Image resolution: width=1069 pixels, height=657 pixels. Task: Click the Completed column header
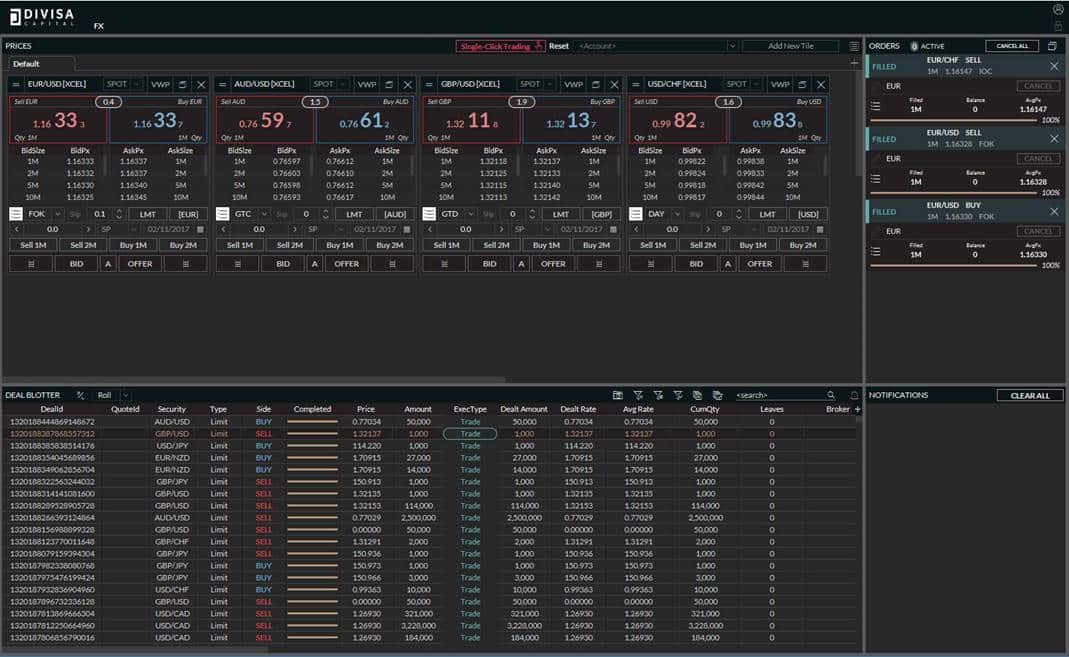(312, 409)
